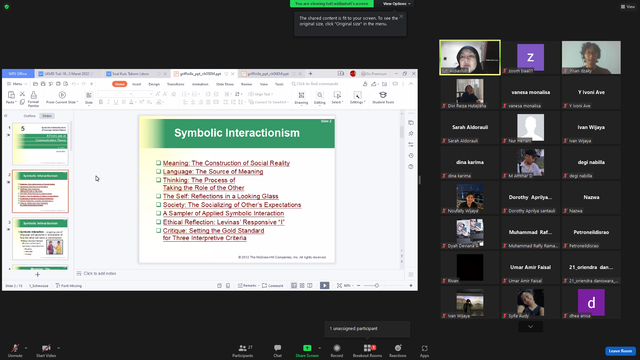
Task: Select the Home ribbon tab
Action: pyautogui.click(x=120, y=84)
